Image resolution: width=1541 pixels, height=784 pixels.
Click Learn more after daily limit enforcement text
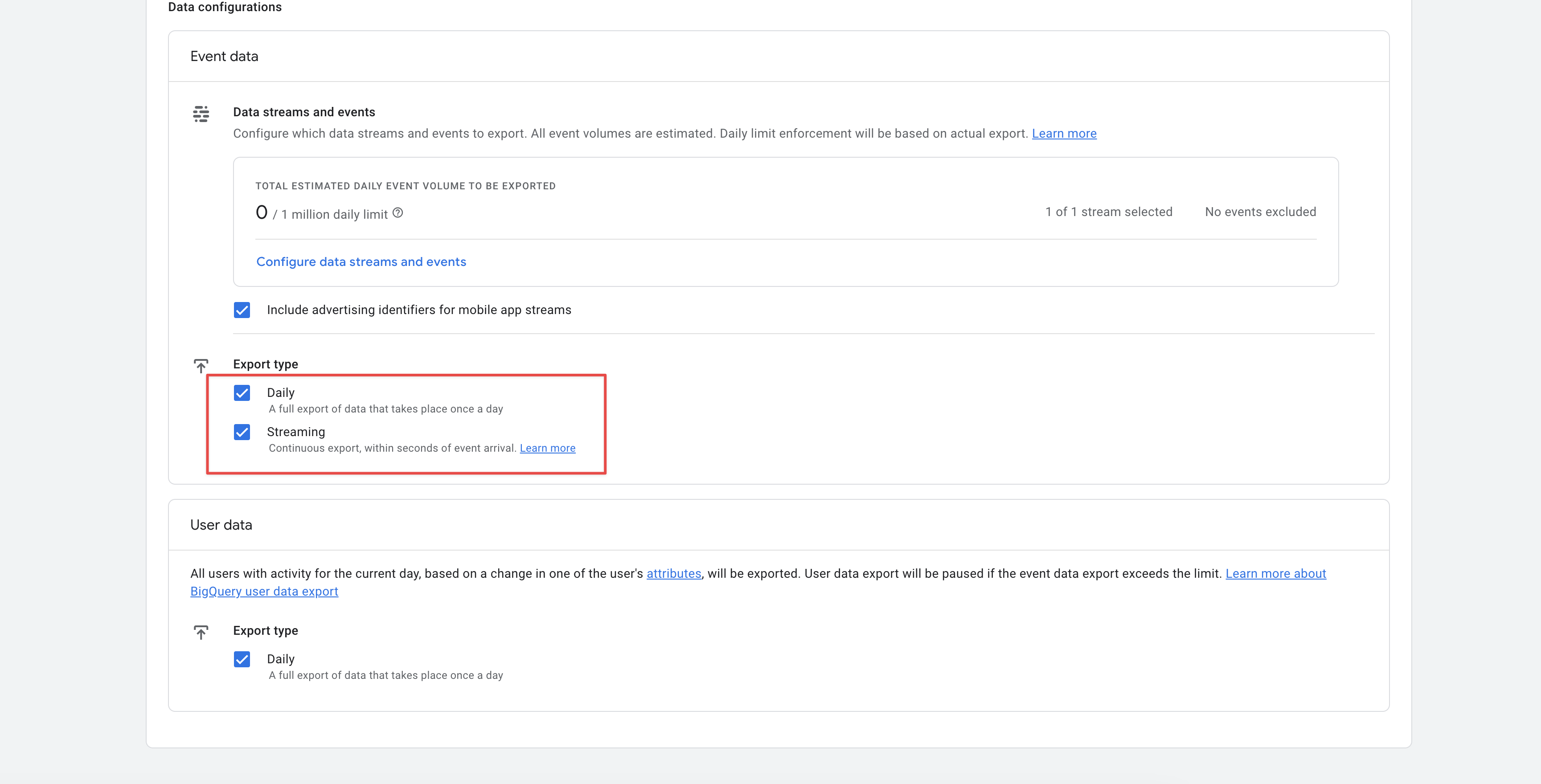(1064, 133)
